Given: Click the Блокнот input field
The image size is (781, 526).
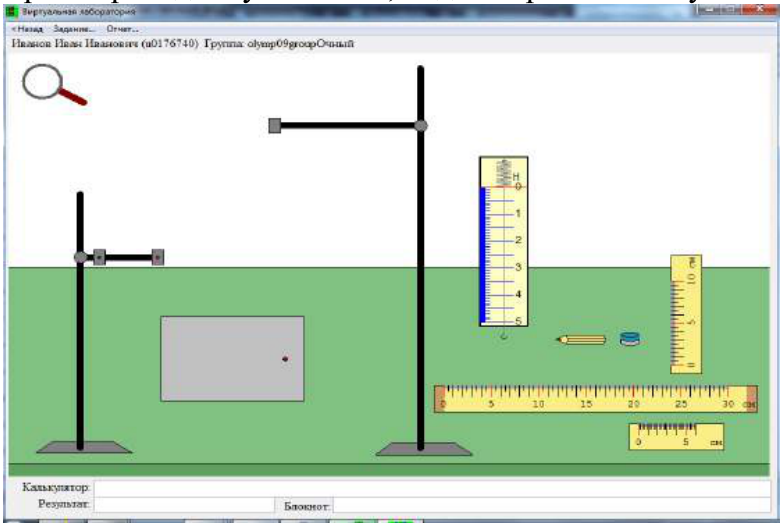Looking at the screenshot, I should coord(552,505).
